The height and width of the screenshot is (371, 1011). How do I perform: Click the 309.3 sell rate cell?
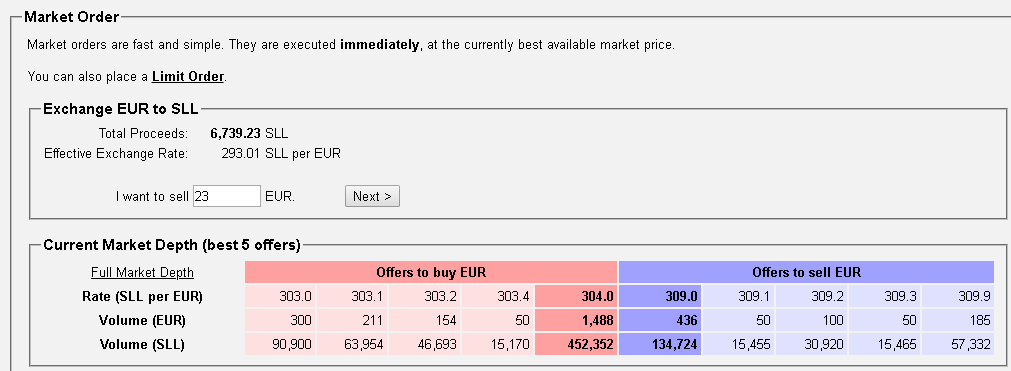tap(885, 297)
